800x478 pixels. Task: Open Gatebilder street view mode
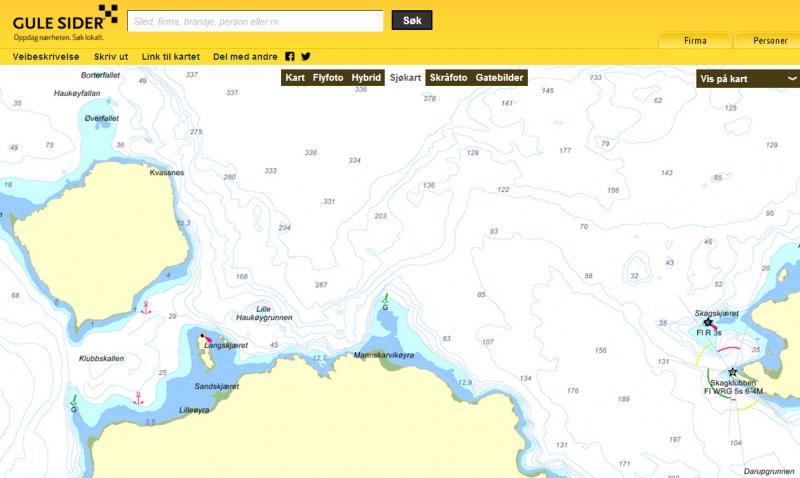point(499,77)
